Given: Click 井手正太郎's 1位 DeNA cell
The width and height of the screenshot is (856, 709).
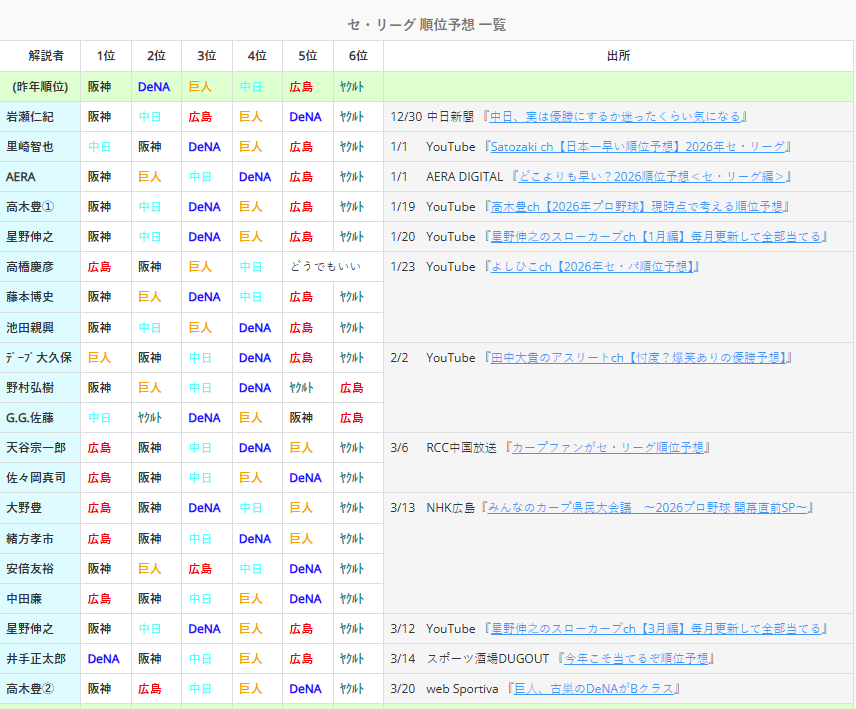Looking at the screenshot, I should (104, 659).
